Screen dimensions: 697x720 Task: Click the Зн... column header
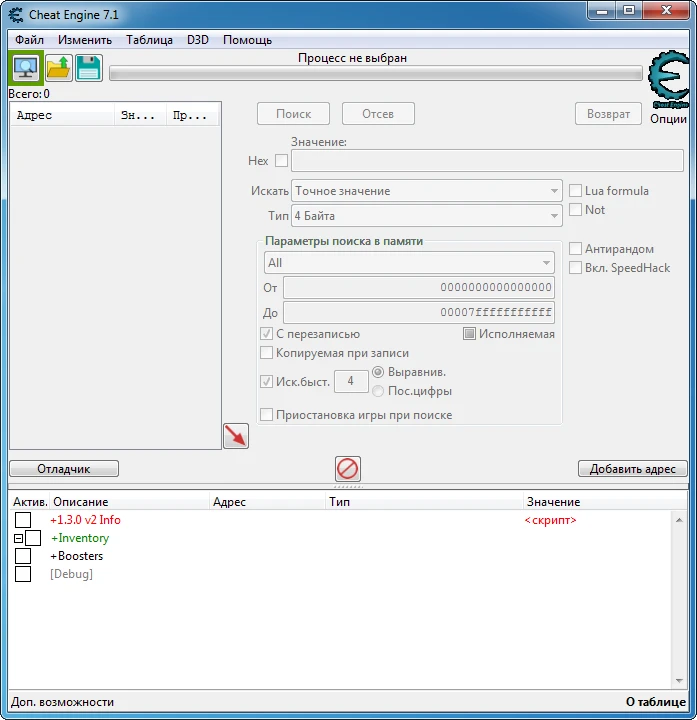(x=140, y=115)
